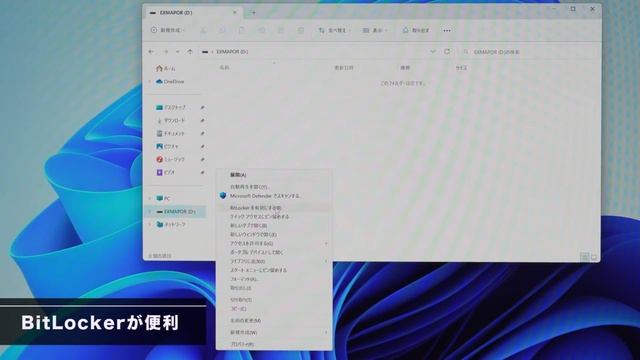Choose Open in new tab menu entry
640x360 pixels.
pyautogui.click(x=274, y=226)
